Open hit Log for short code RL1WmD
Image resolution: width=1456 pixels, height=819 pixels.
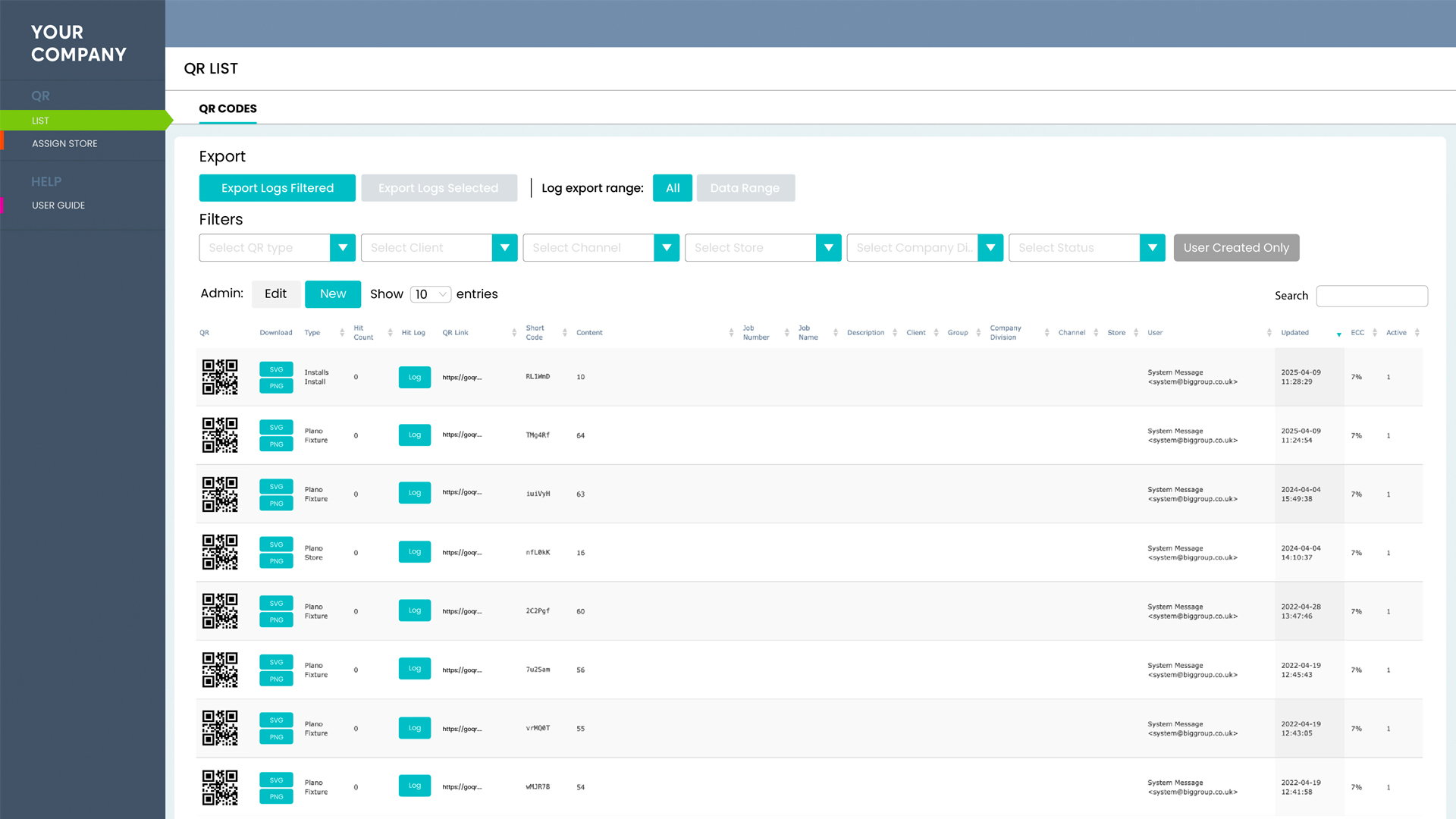[x=415, y=377]
